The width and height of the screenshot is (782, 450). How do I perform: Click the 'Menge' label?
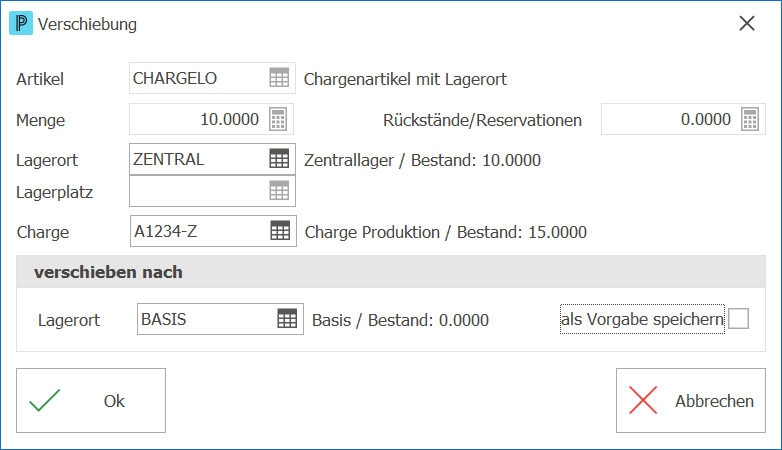tap(40, 121)
